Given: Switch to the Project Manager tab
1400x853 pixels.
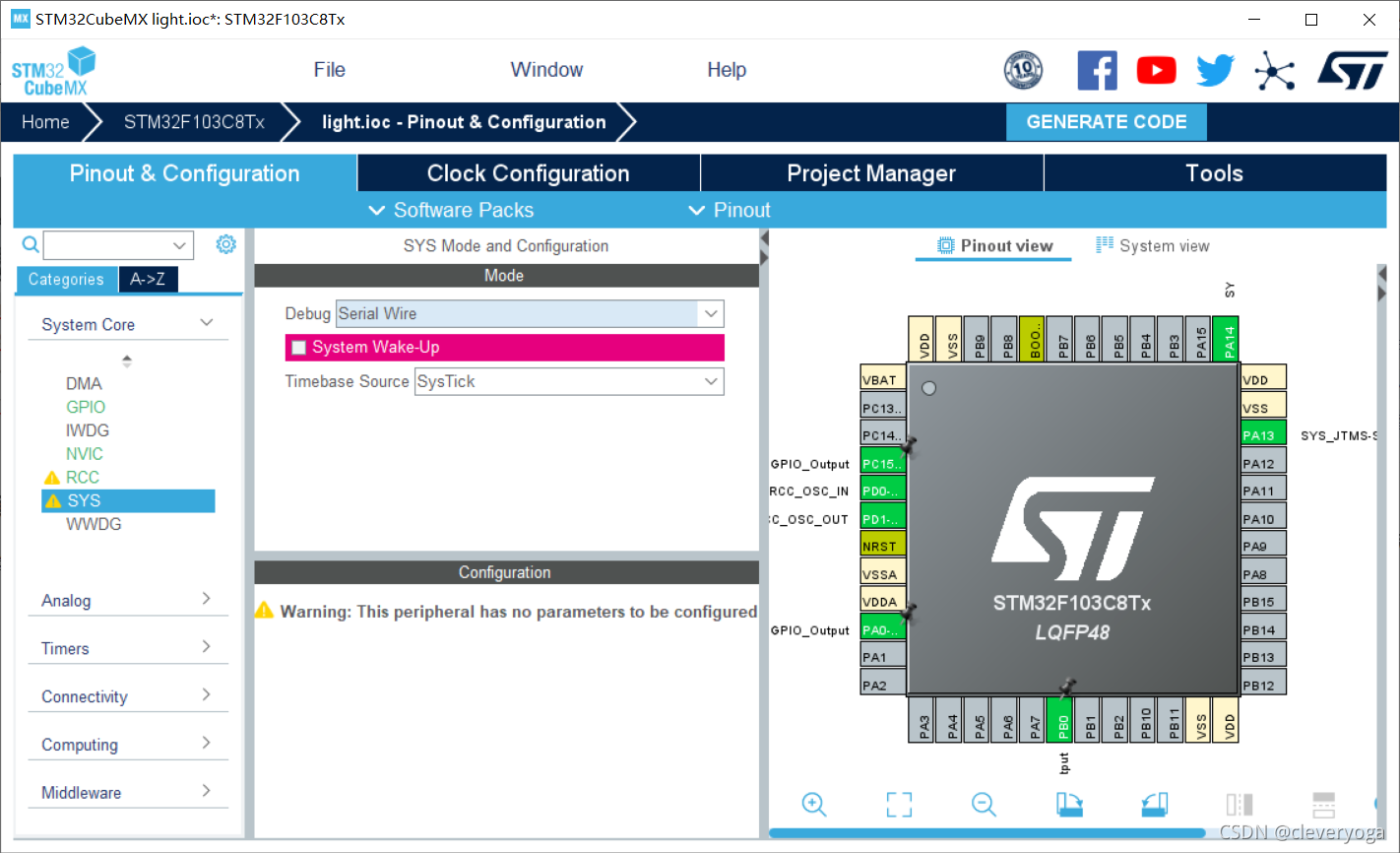Looking at the screenshot, I should tap(871, 173).
